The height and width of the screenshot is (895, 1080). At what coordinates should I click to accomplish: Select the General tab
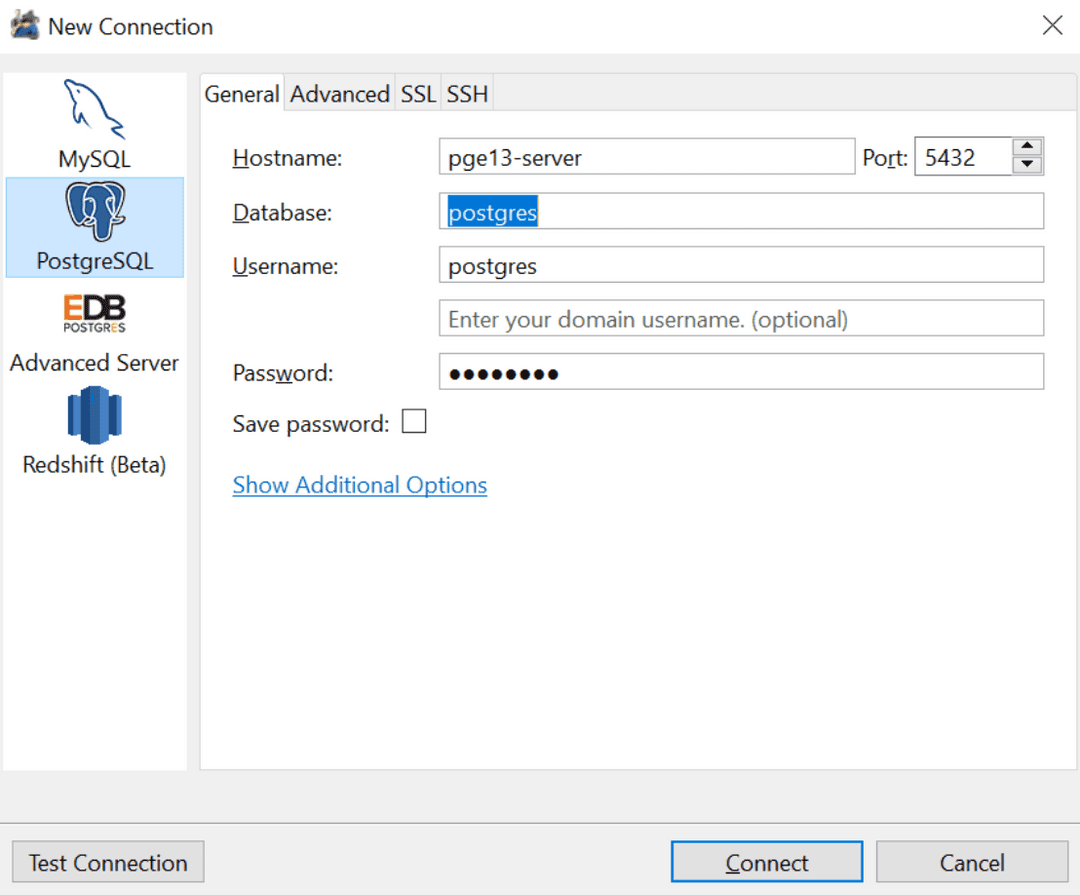click(241, 93)
